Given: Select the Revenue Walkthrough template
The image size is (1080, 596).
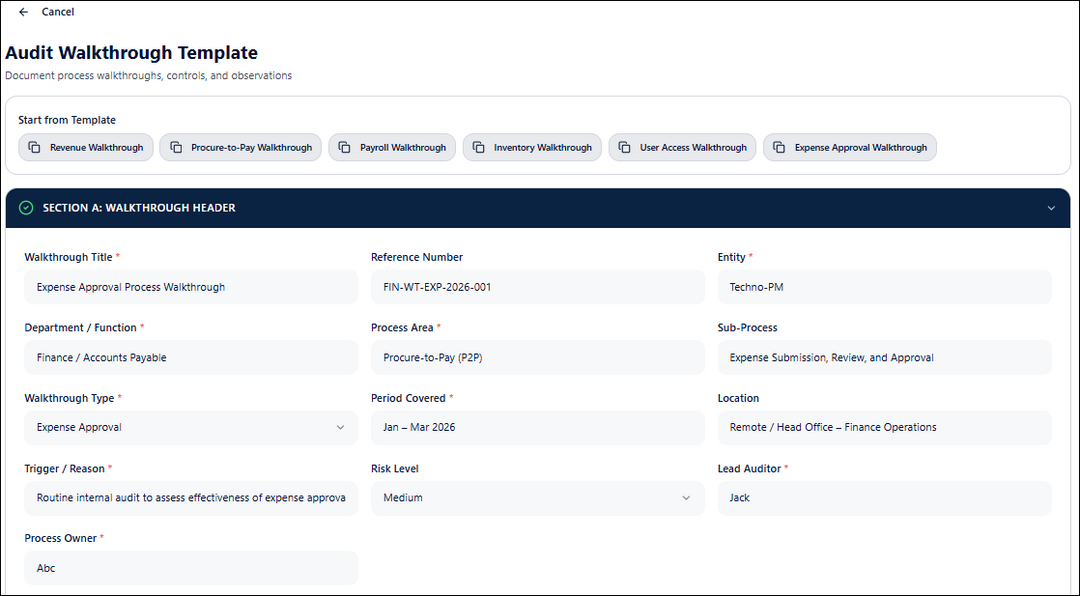Looking at the screenshot, I should click(86, 147).
